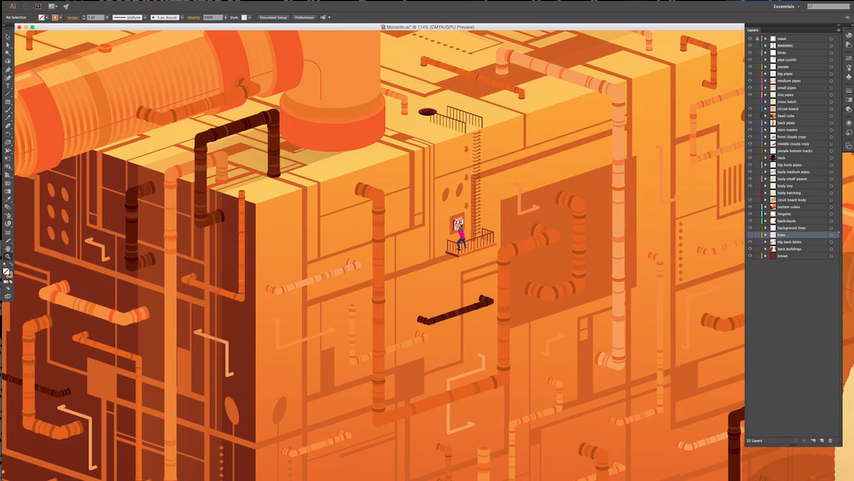Image resolution: width=854 pixels, height=481 pixels.
Task: Select the Zoom tool in toolbar
Action: tap(8, 256)
